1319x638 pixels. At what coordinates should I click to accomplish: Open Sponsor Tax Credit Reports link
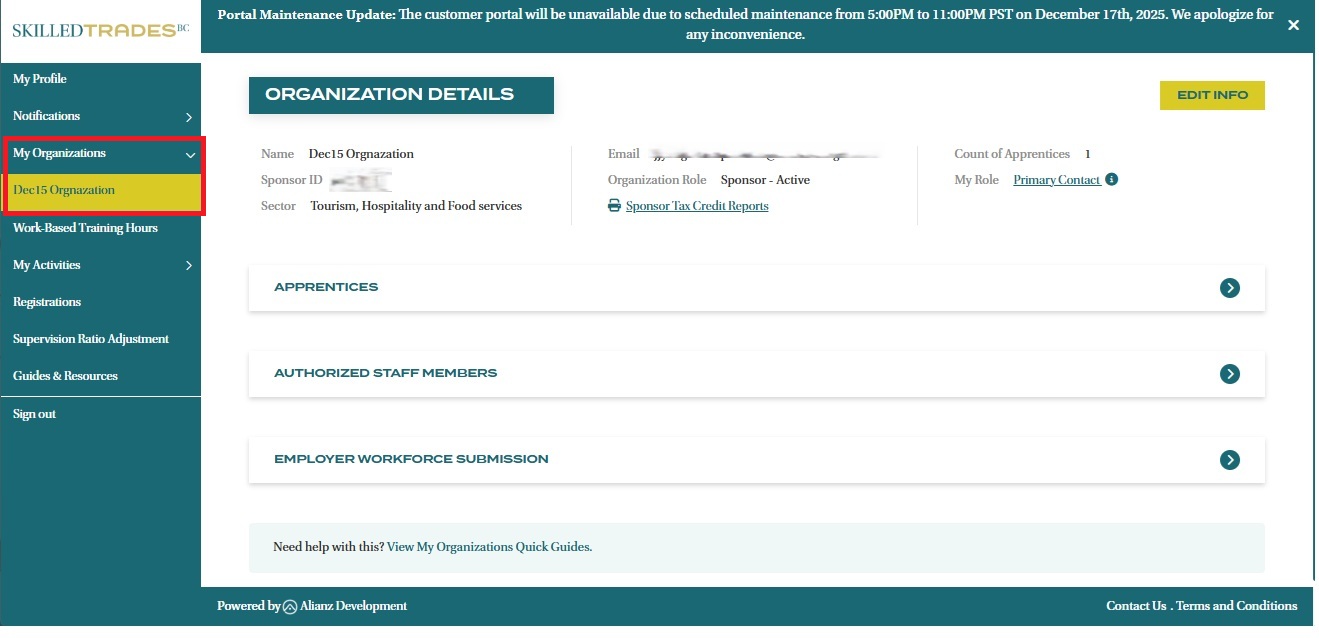697,206
